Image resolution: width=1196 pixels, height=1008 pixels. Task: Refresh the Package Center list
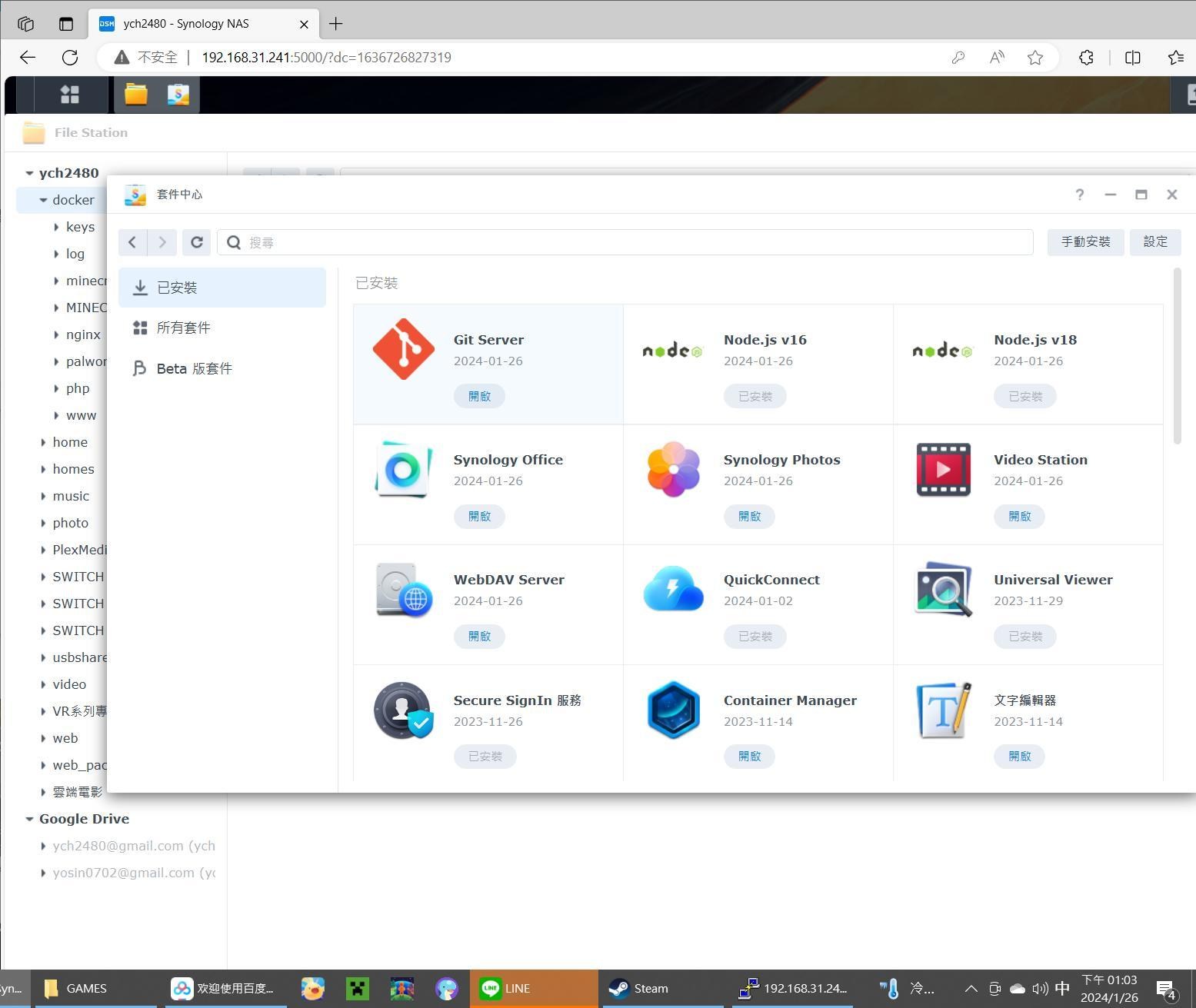tap(196, 242)
